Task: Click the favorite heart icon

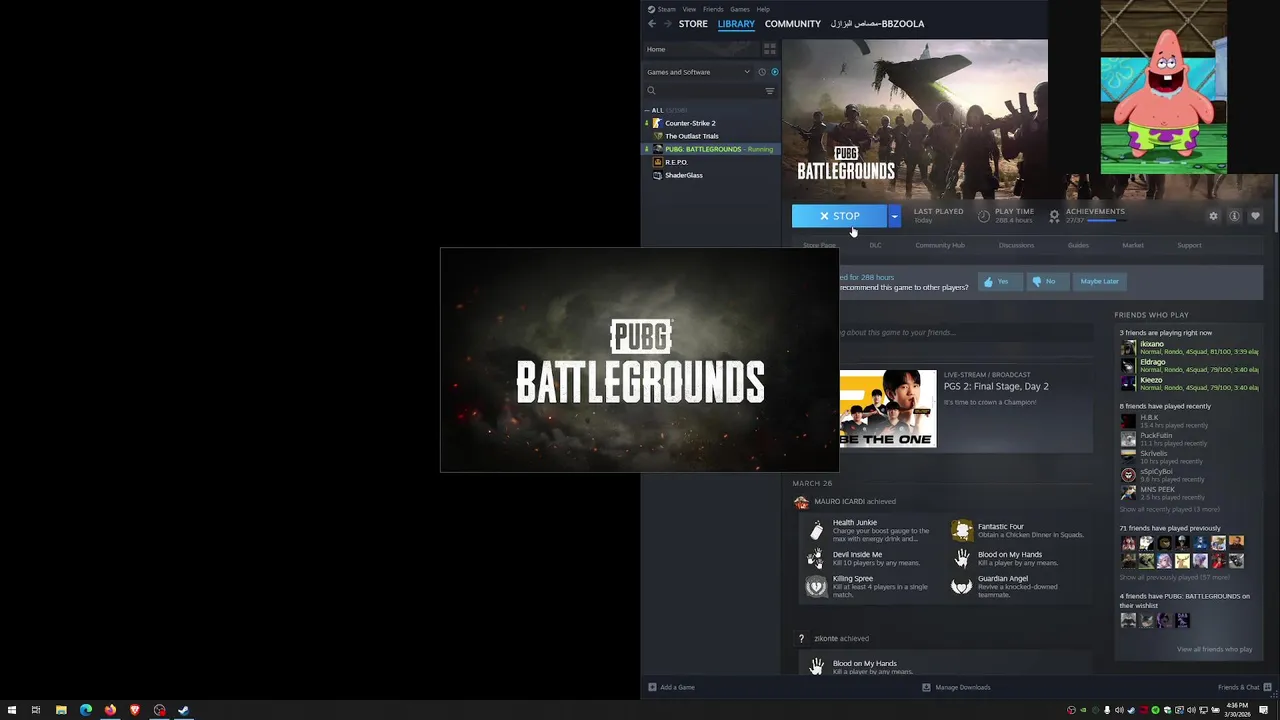Action: [x=1256, y=216]
